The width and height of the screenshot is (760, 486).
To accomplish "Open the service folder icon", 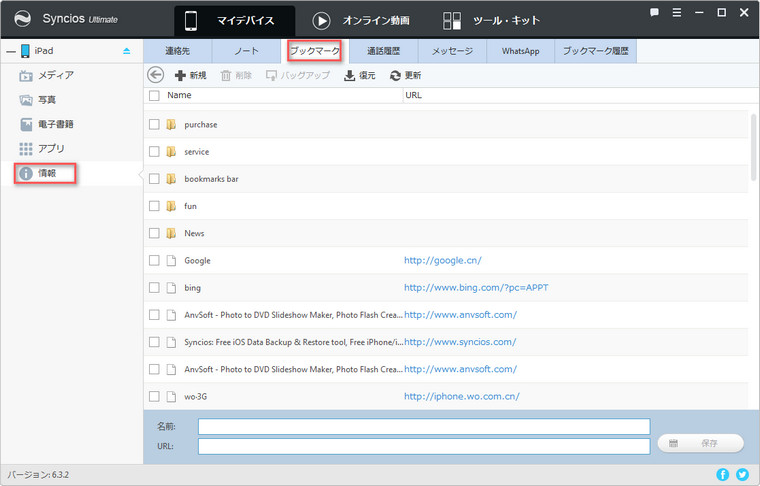I will (x=171, y=152).
